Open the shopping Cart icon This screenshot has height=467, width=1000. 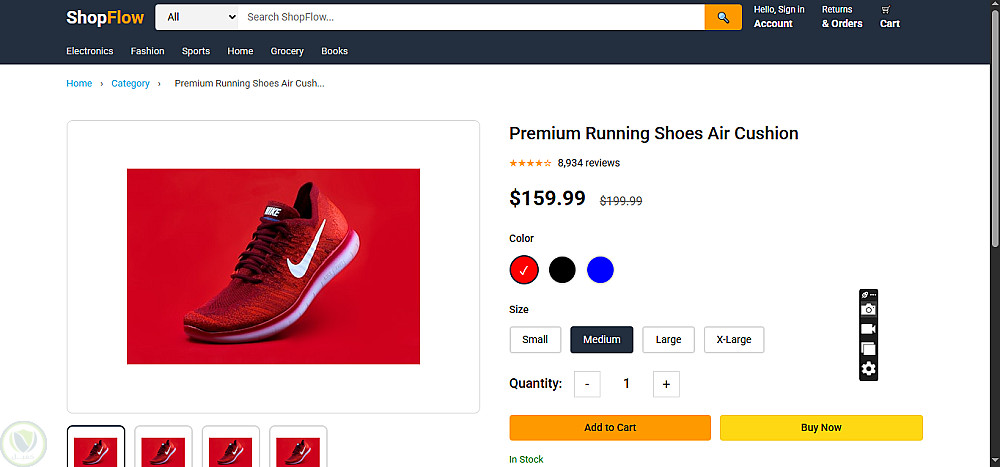pos(889,17)
